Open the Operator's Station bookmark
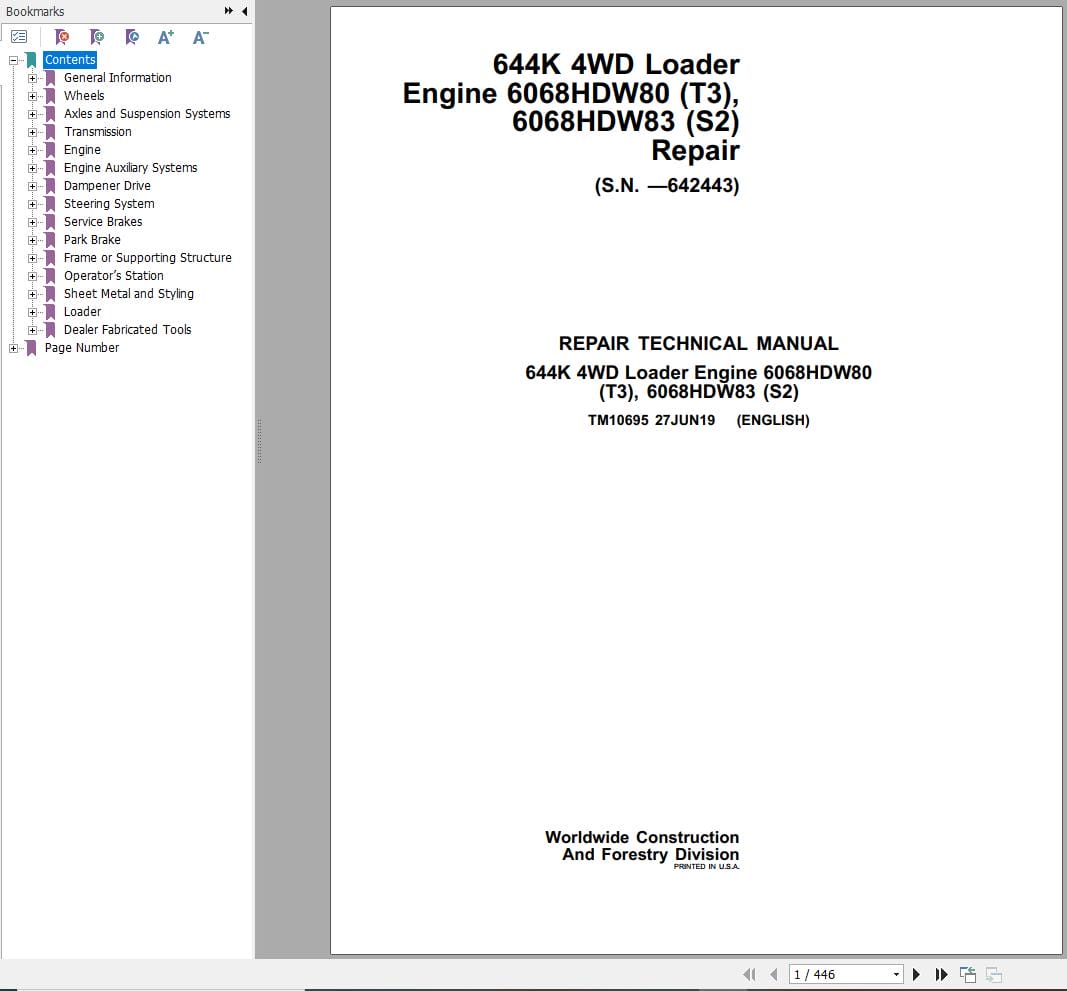This screenshot has width=1067, height=991. (x=114, y=276)
